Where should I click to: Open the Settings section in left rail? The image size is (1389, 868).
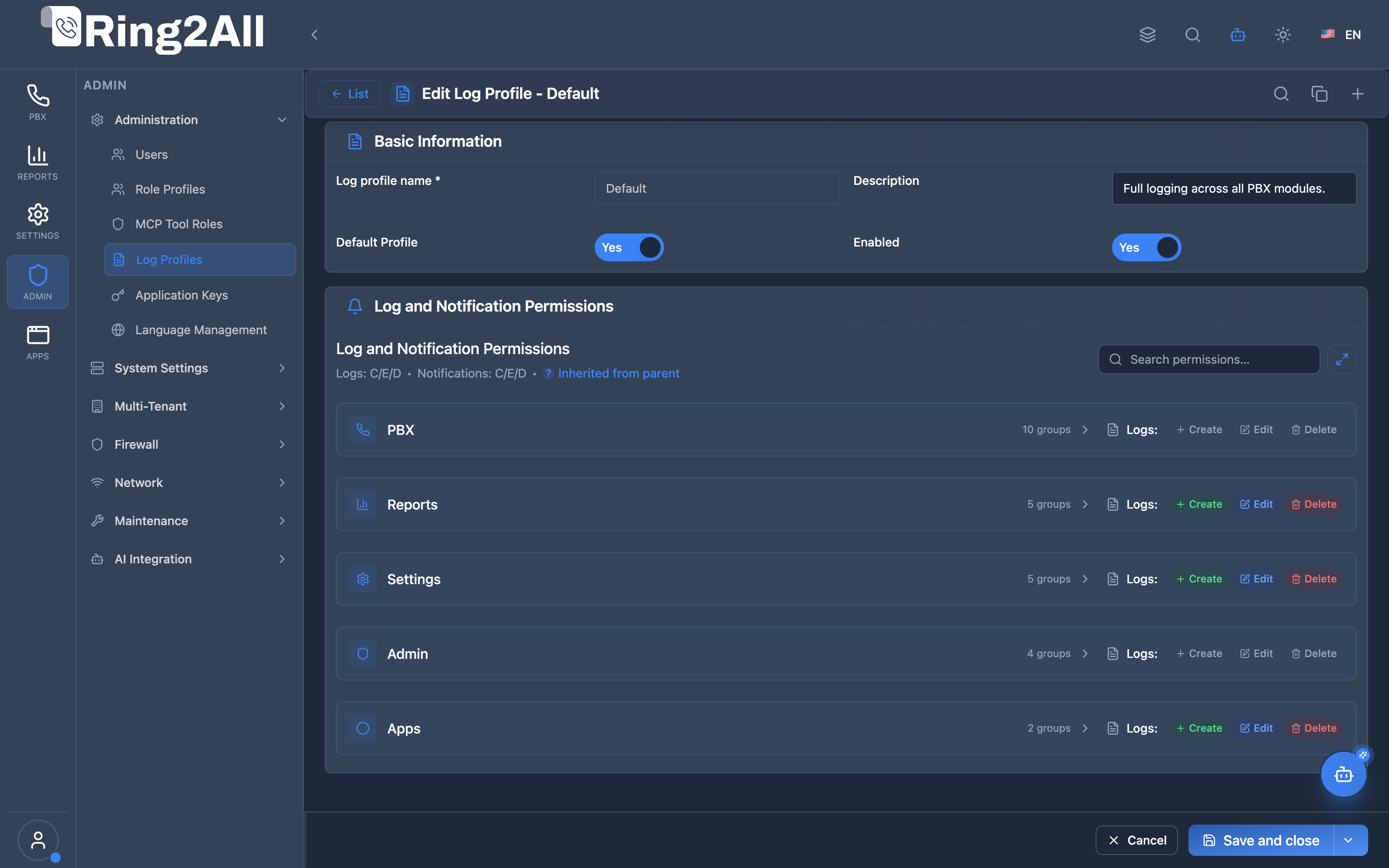(x=37, y=222)
